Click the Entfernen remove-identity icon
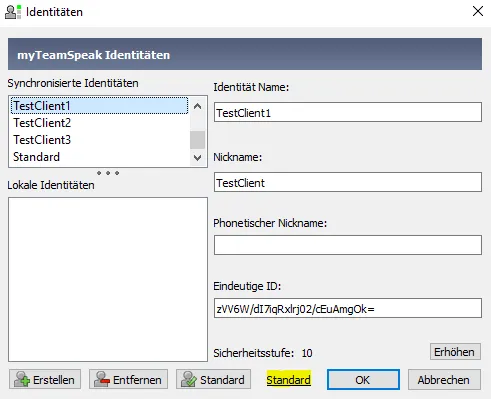Image resolution: width=491 pixels, height=399 pixels. tap(102, 379)
